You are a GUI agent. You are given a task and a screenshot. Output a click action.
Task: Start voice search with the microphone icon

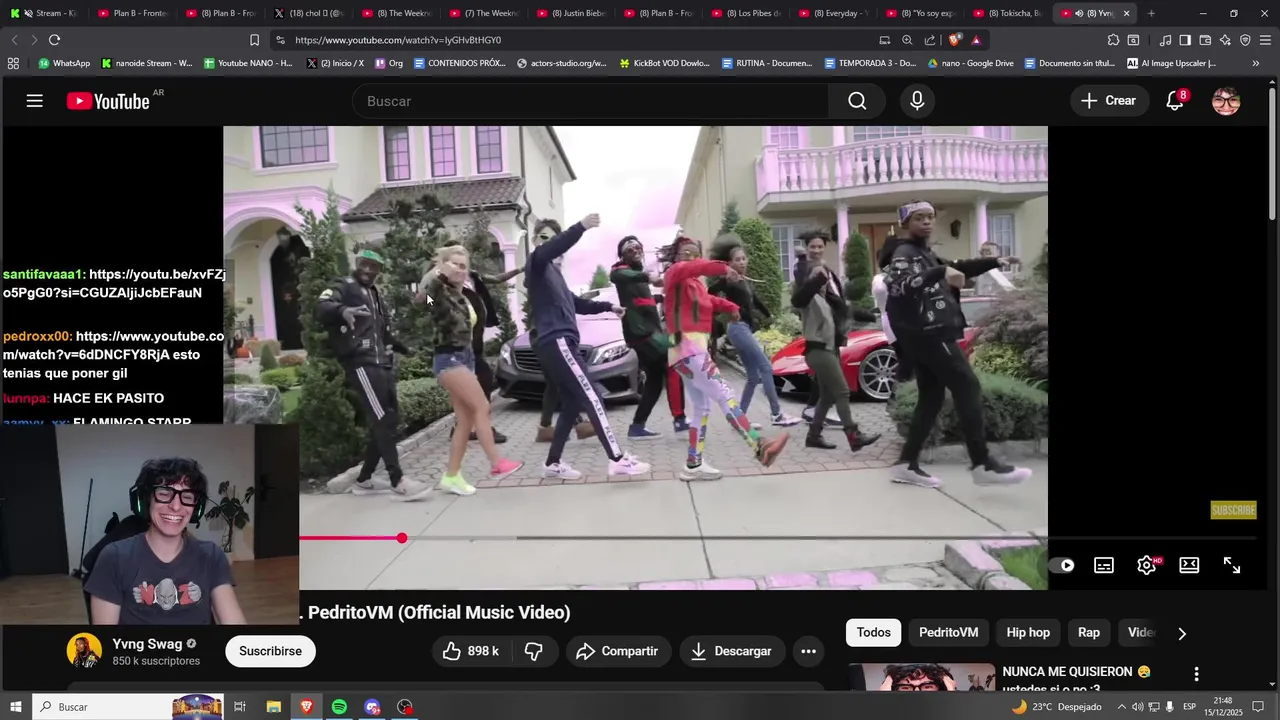pyautogui.click(x=917, y=101)
